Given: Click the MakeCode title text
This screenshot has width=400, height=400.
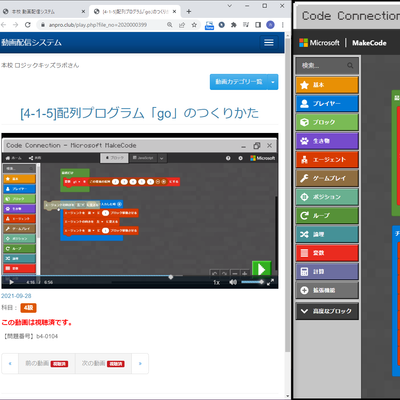Looking at the screenshot, I should point(369,43).
